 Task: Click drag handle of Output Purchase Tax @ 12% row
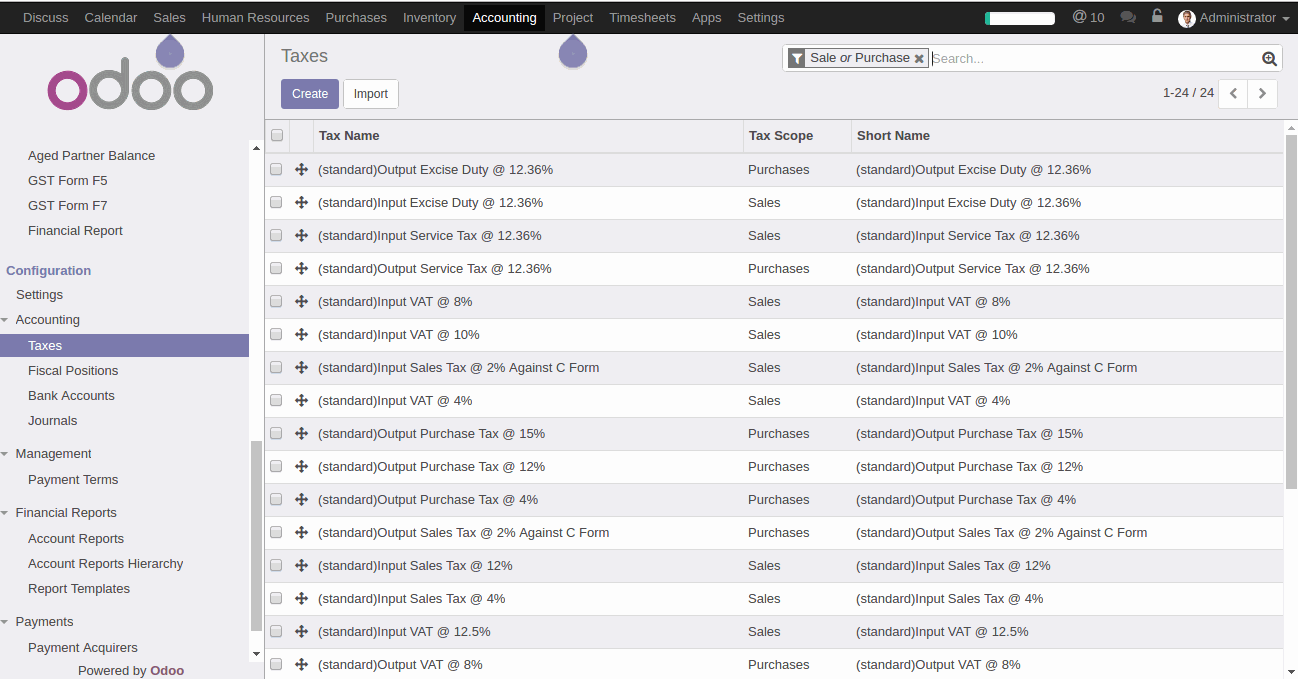301,467
